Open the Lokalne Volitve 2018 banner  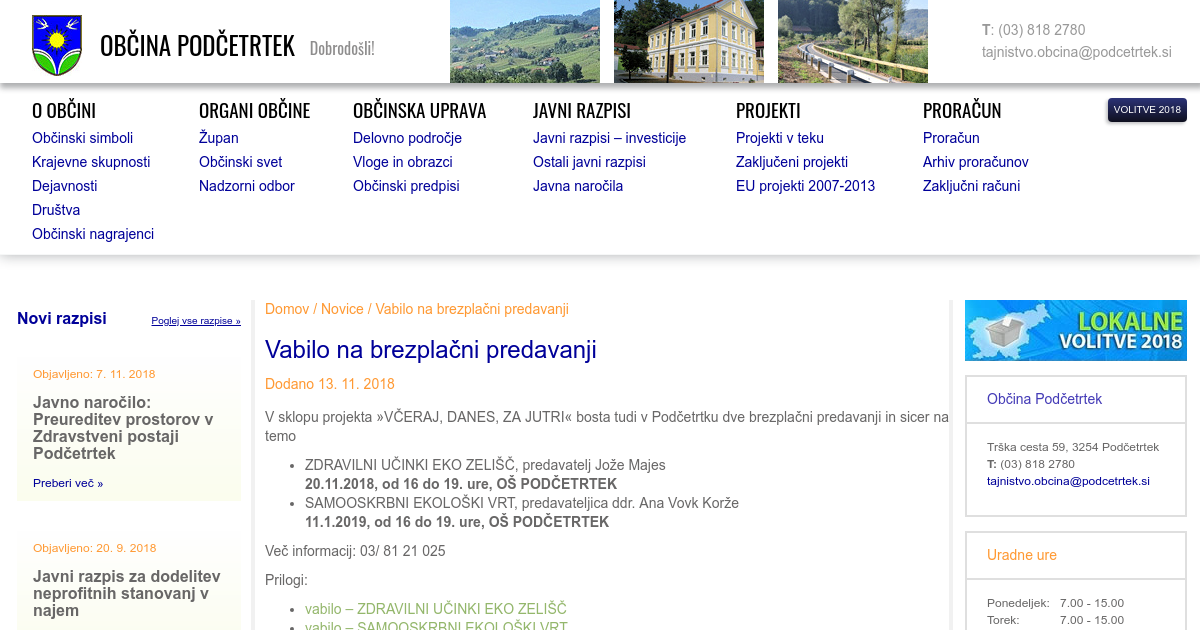click(1075, 330)
